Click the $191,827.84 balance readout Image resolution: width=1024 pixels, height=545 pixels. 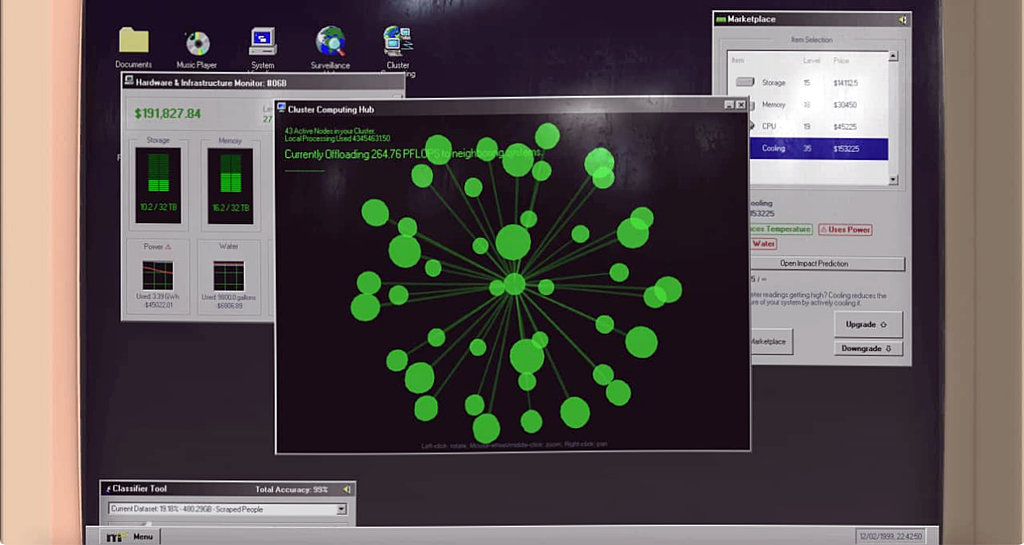168,114
